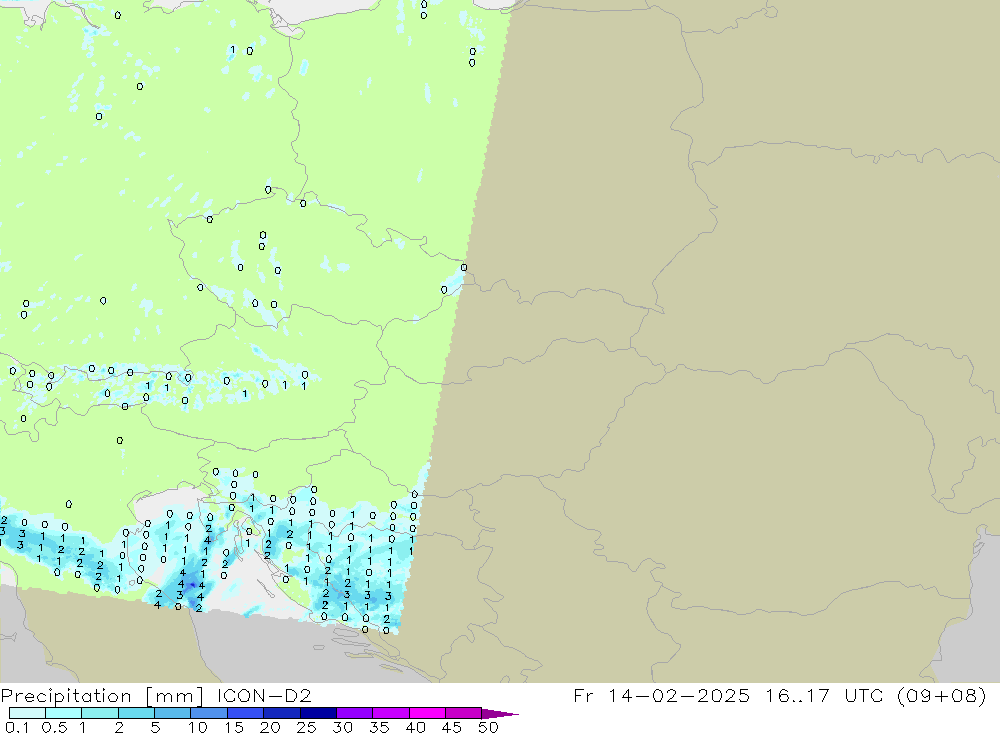Click the 25–30 mm navy legend swatch
The height and width of the screenshot is (733, 1000).
click(x=318, y=713)
